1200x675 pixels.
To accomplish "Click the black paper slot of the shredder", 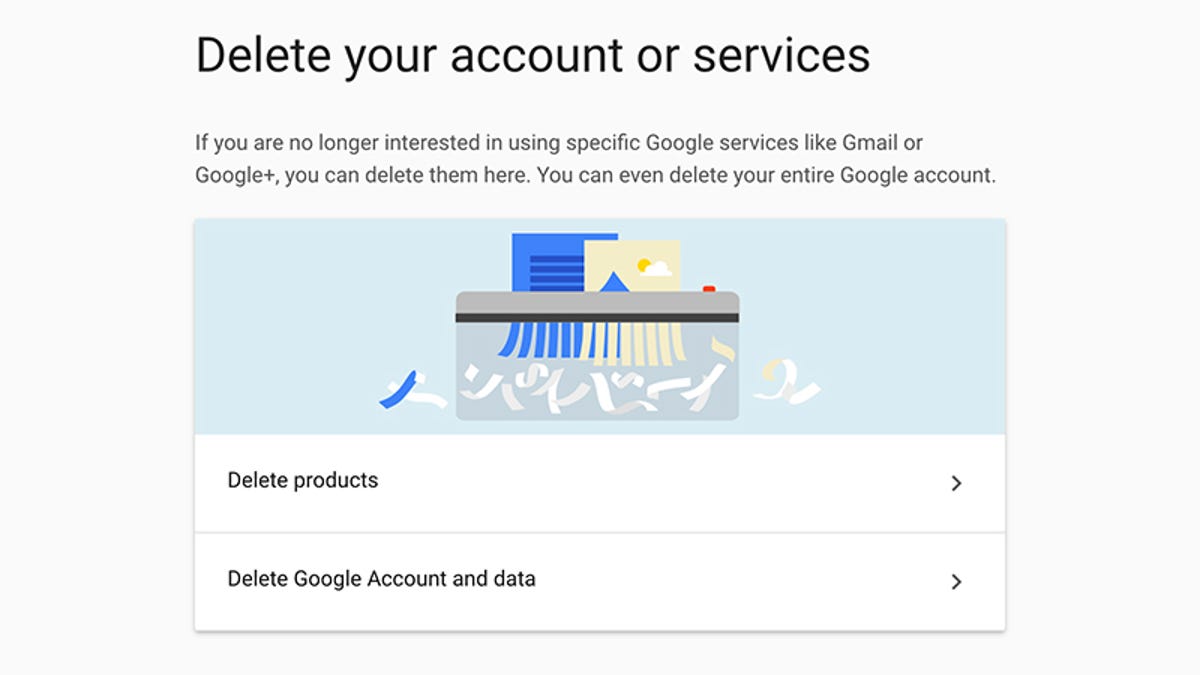I will [x=598, y=318].
